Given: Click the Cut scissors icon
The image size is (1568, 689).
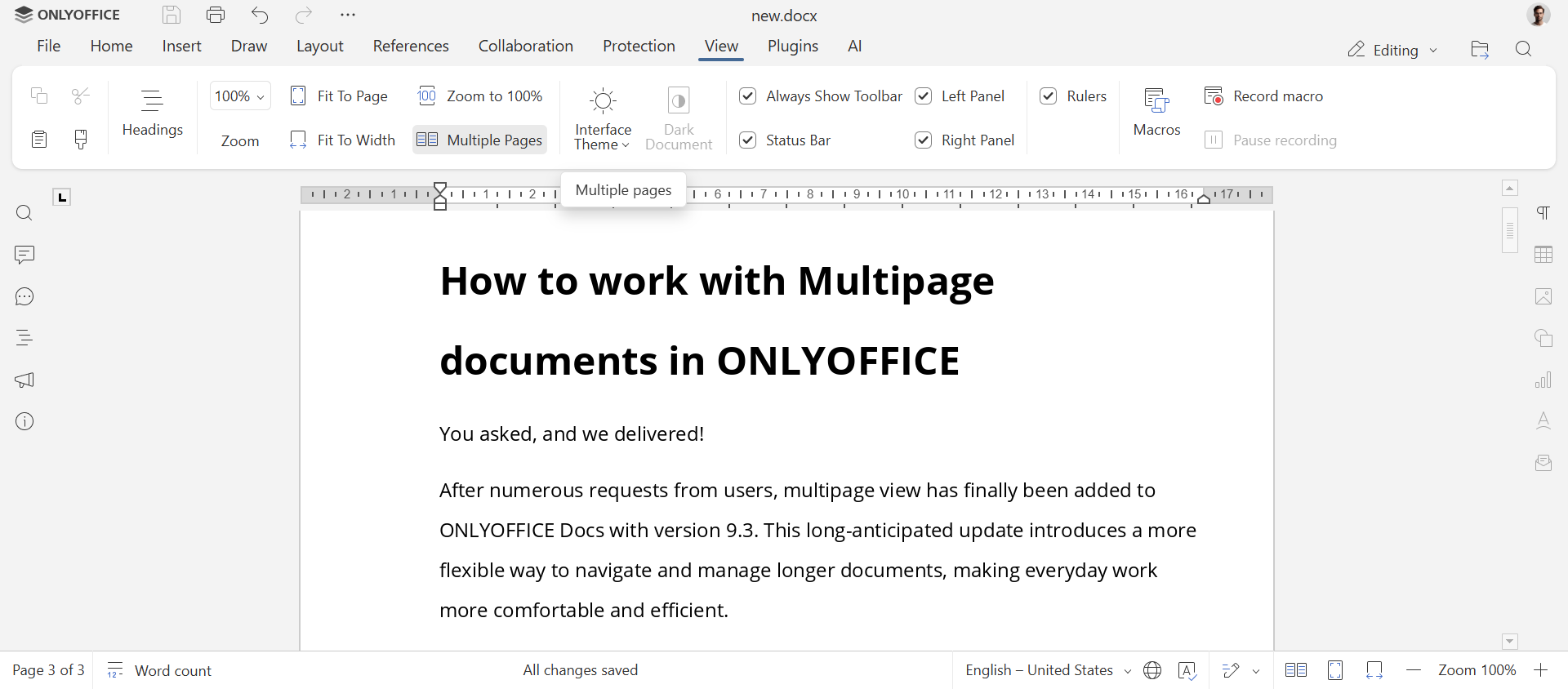Looking at the screenshot, I should (x=81, y=96).
